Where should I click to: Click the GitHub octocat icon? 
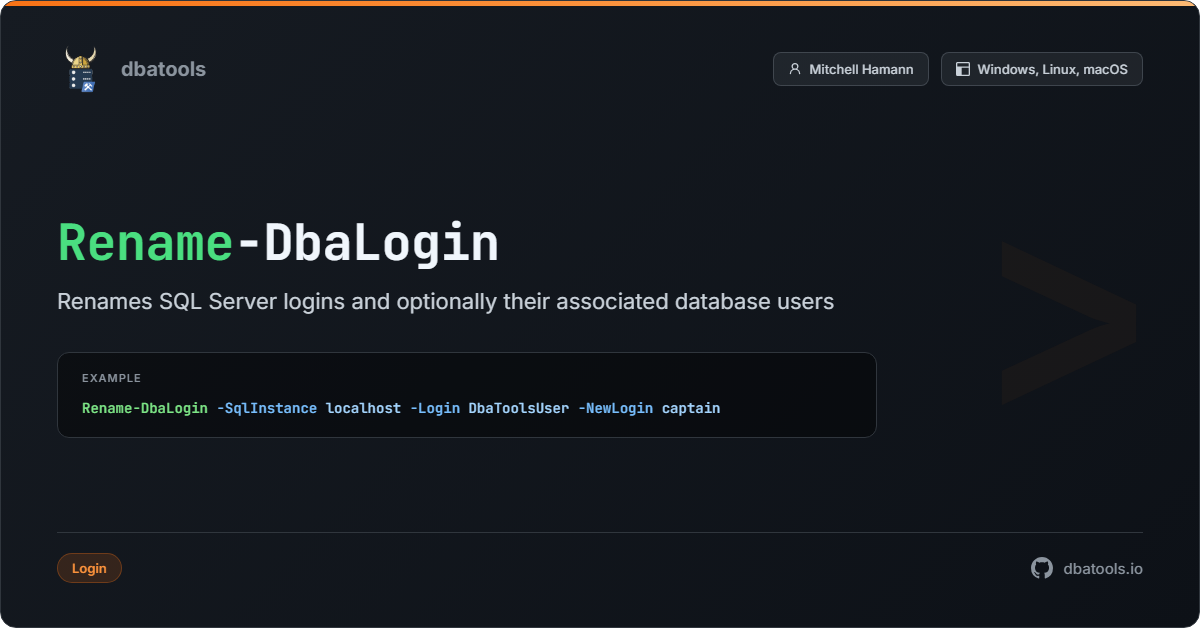point(1042,568)
